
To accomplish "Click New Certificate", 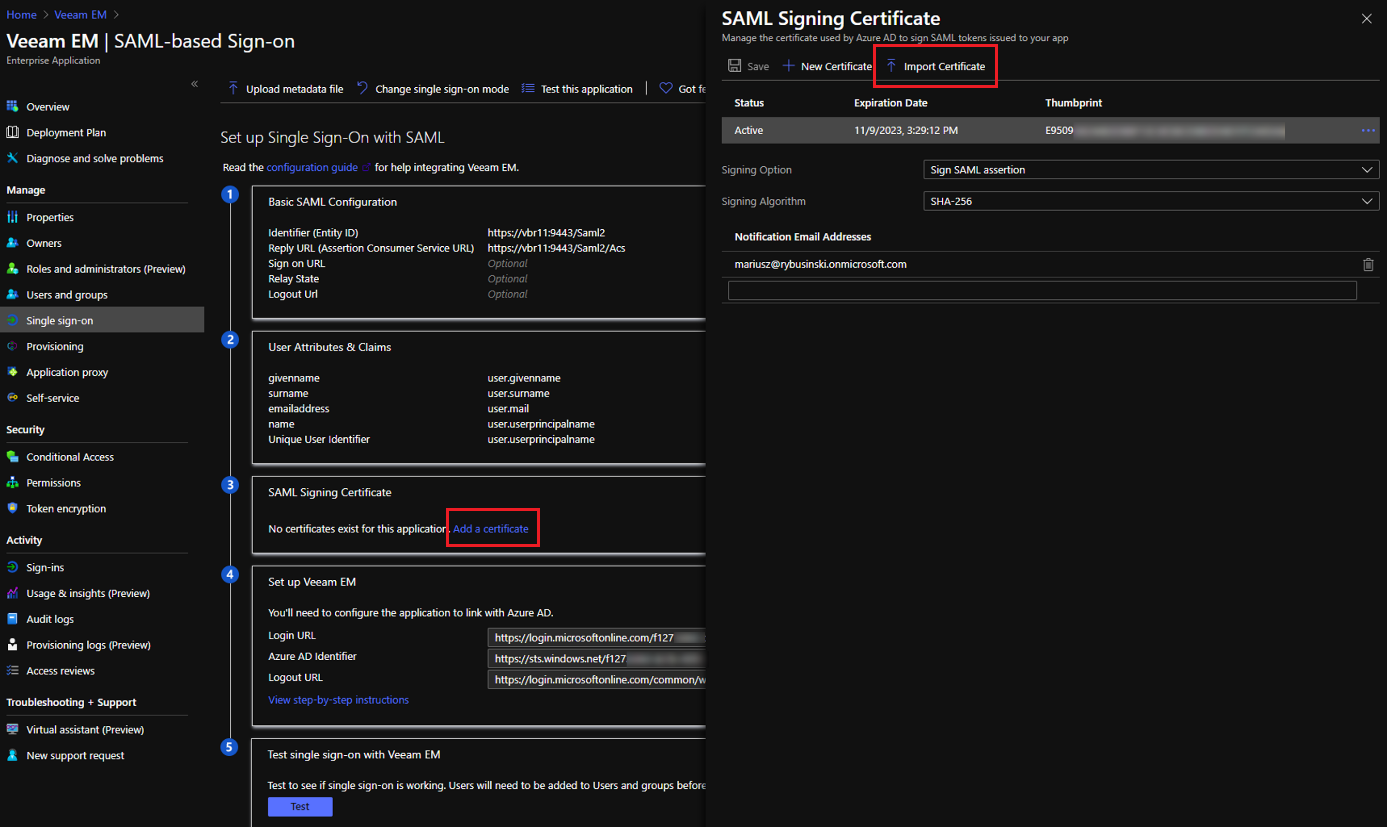I will click(x=827, y=66).
